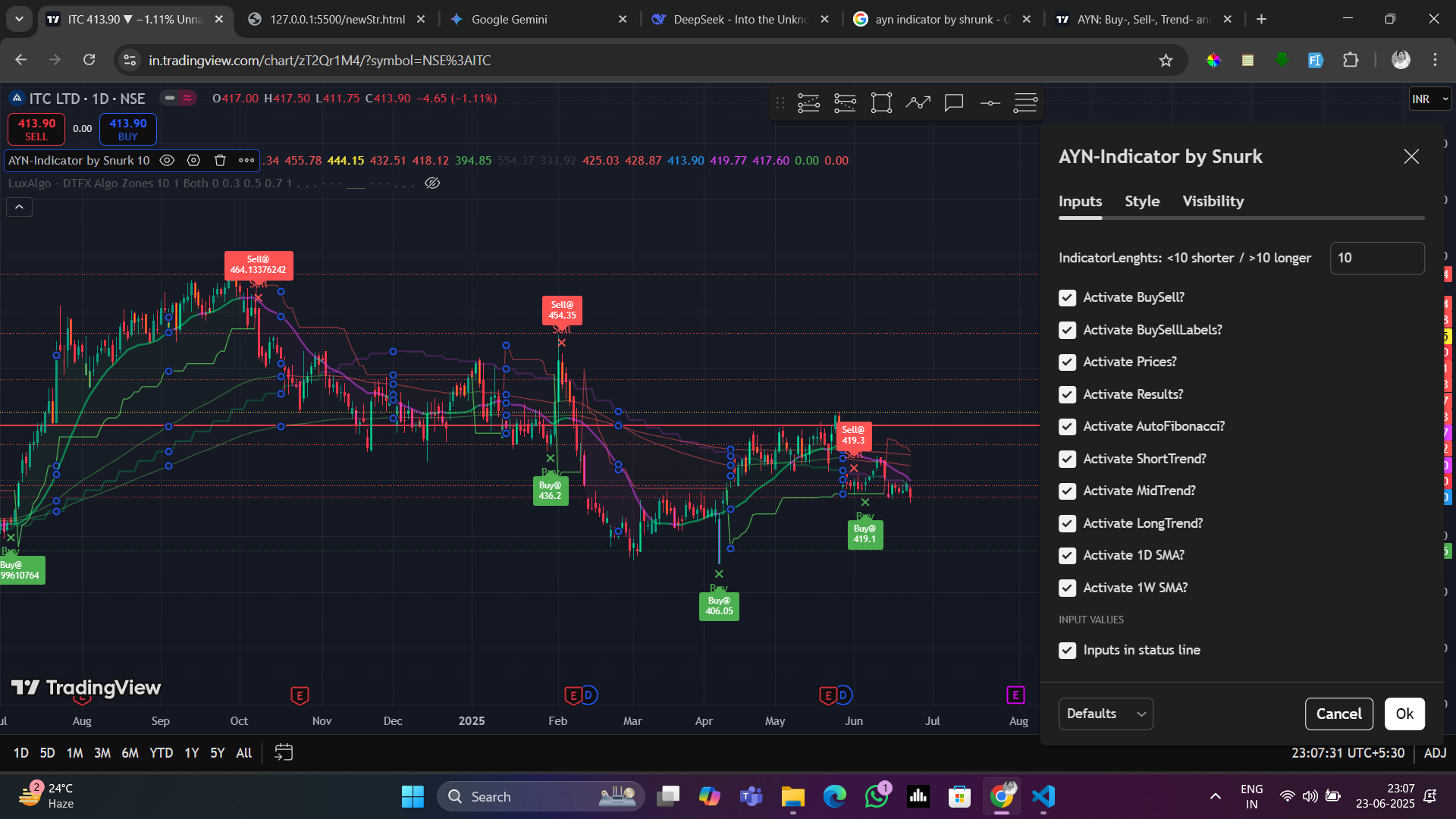Confirm settings with Ok button
This screenshot has height=819, width=1456.
(1404, 714)
